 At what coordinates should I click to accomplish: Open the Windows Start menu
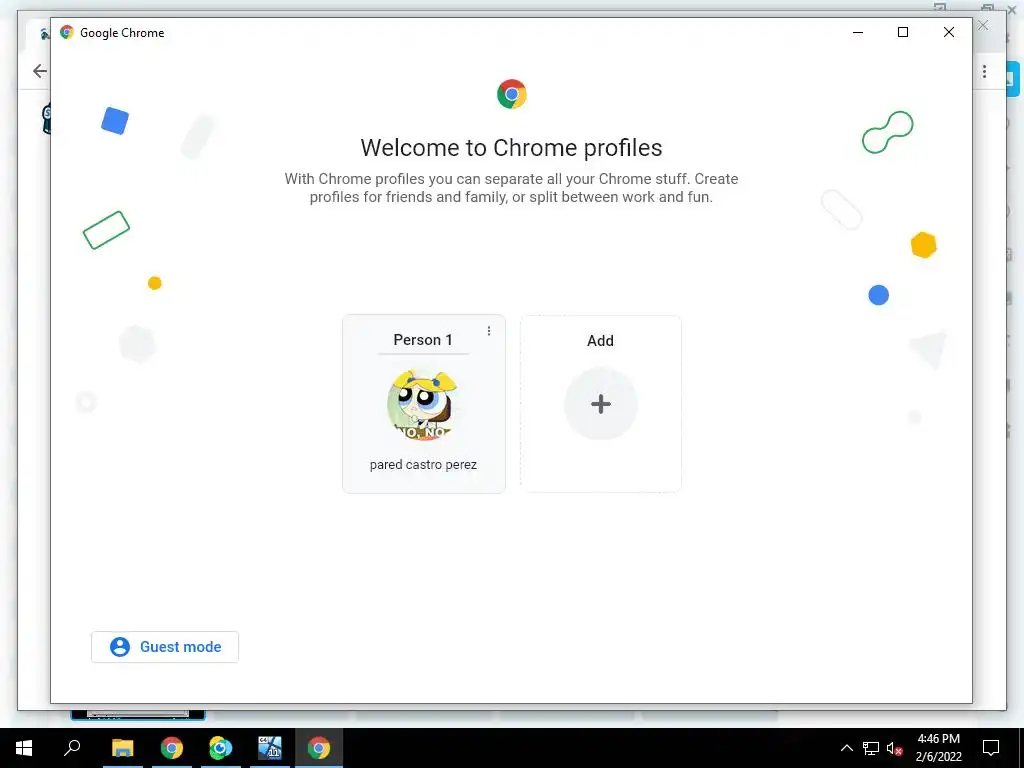(x=24, y=748)
